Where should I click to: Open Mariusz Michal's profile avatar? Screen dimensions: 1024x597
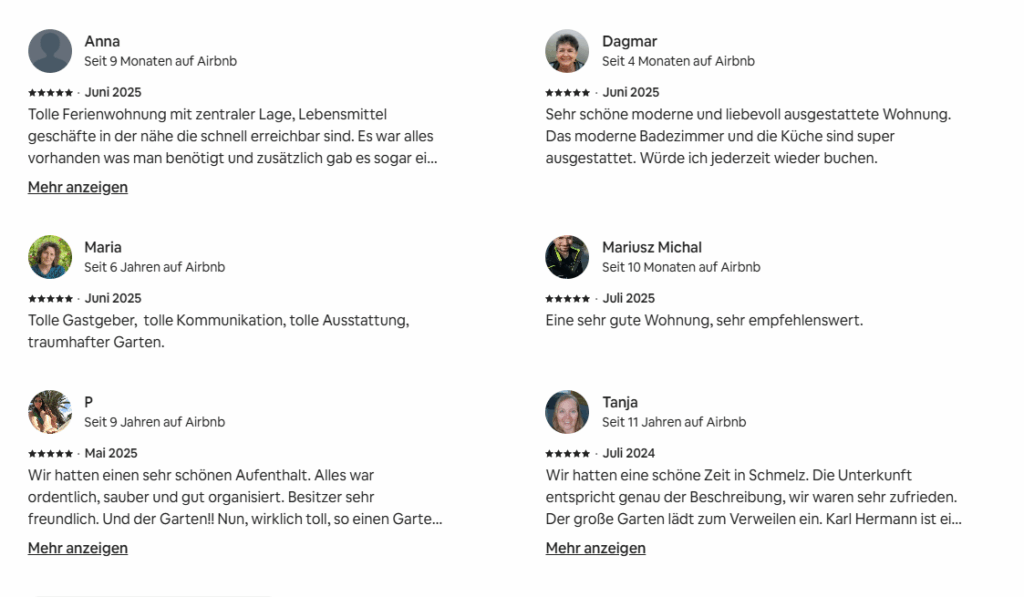[x=567, y=257]
